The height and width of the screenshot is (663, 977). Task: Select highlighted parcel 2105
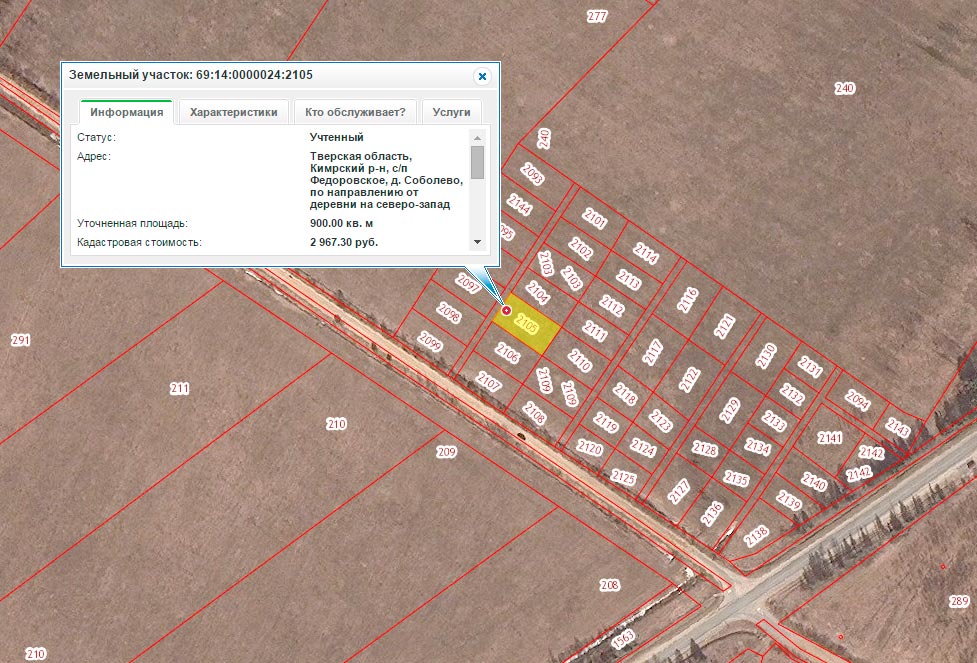pyautogui.click(x=527, y=325)
